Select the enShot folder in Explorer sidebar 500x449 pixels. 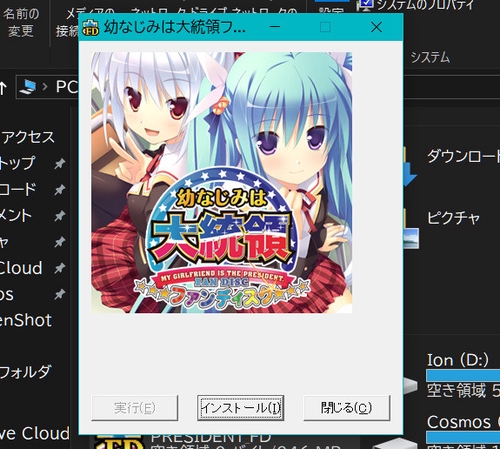click(26, 320)
